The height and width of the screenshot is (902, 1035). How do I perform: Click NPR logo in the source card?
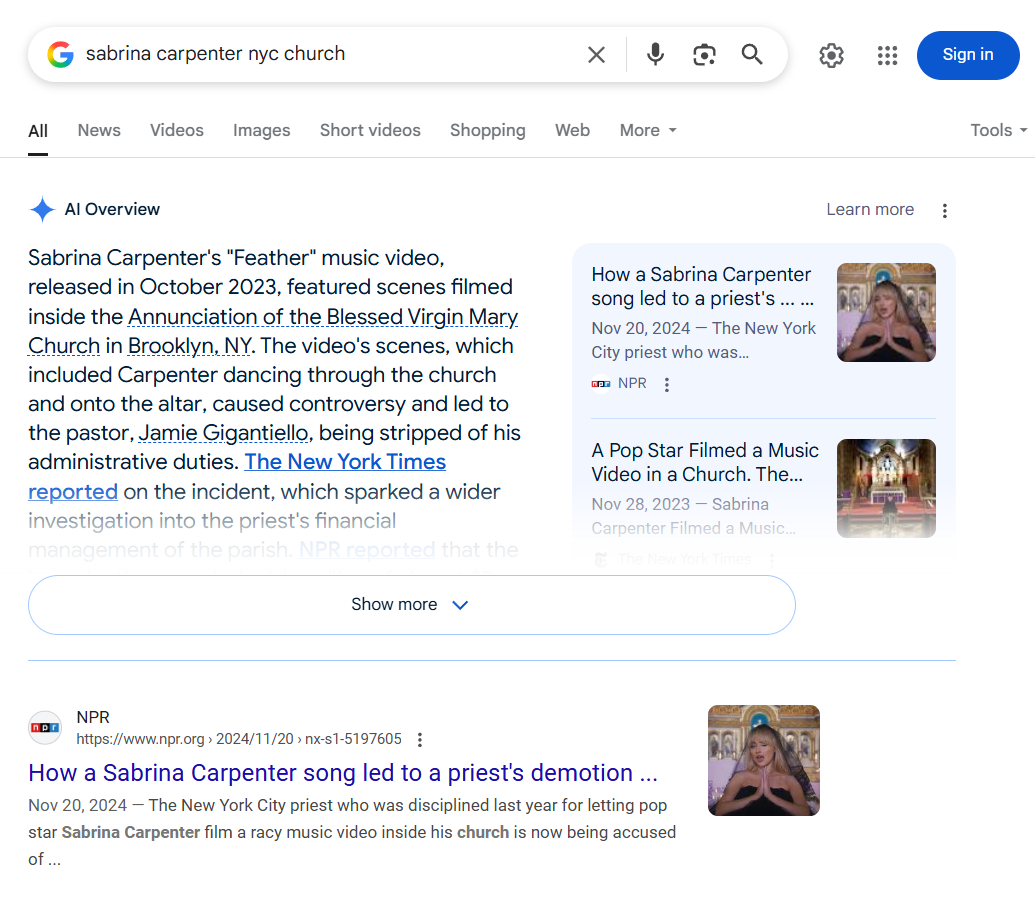601,383
